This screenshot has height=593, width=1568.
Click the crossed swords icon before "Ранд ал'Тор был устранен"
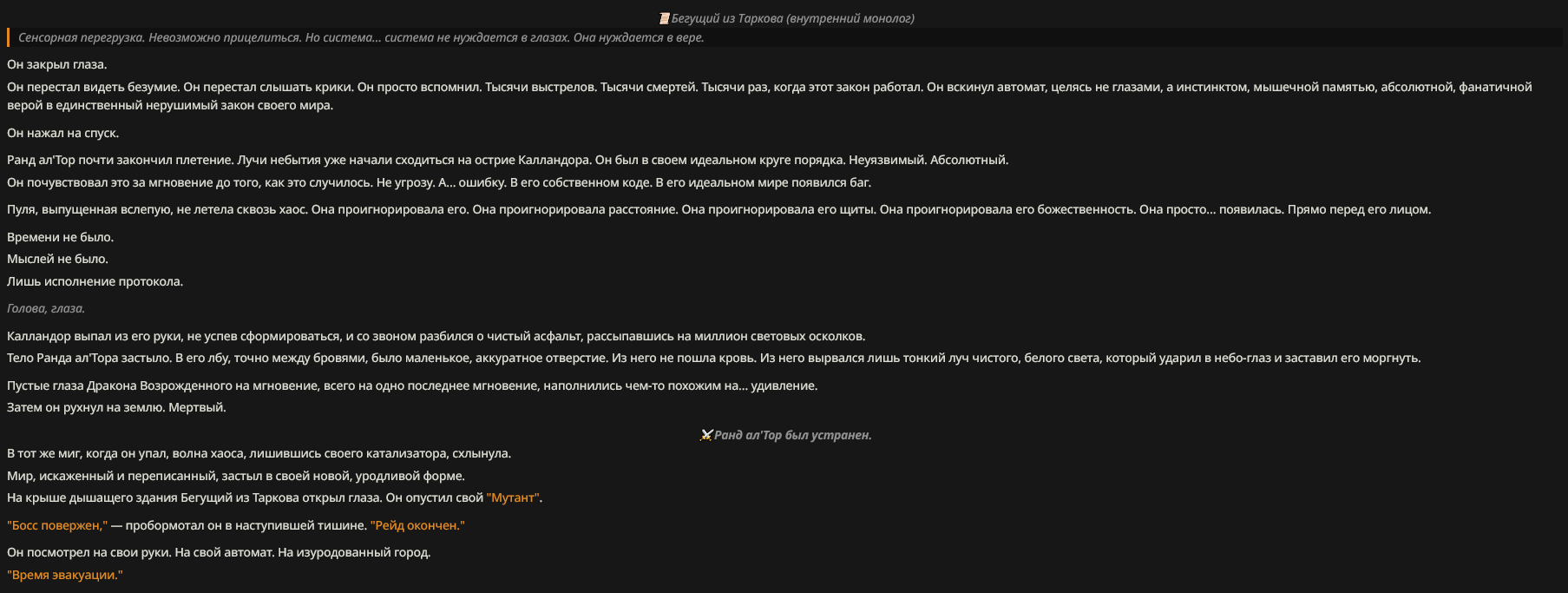pos(706,435)
